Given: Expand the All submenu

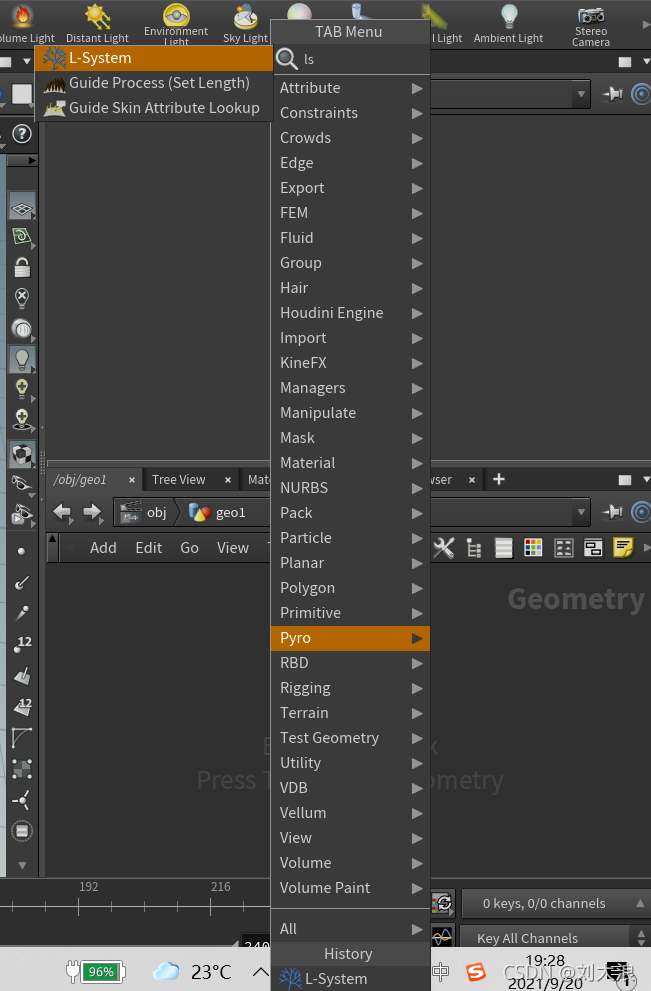Looking at the screenshot, I should [x=350, y=928].
